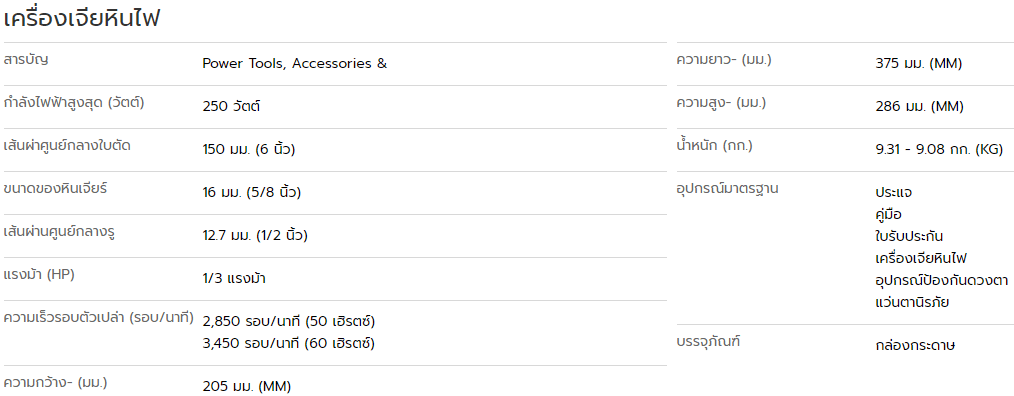Click the 9.31 - 9.08 กก. weight value
The height and width of the screenshot is (396, 1014).
[x=939, y=149]
